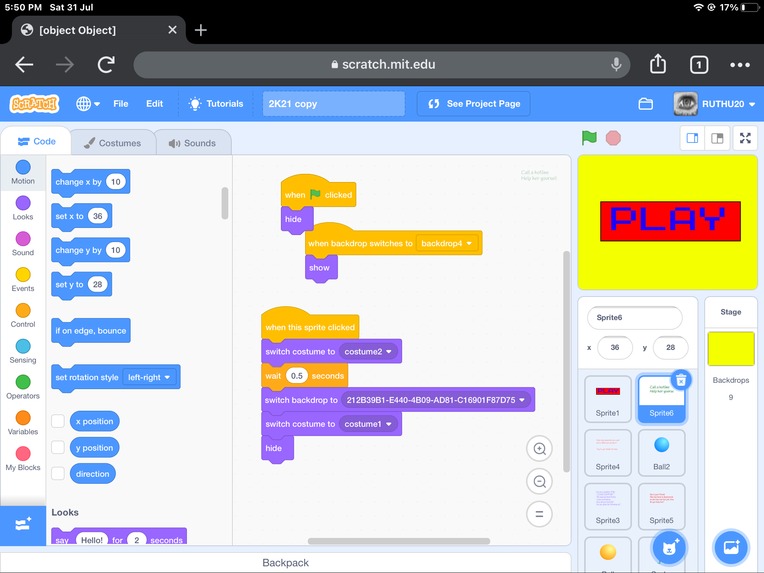Screen dimensions: 764x573
Task: Click the wait 0.5 seconds value field
Action: pos(297,376)
